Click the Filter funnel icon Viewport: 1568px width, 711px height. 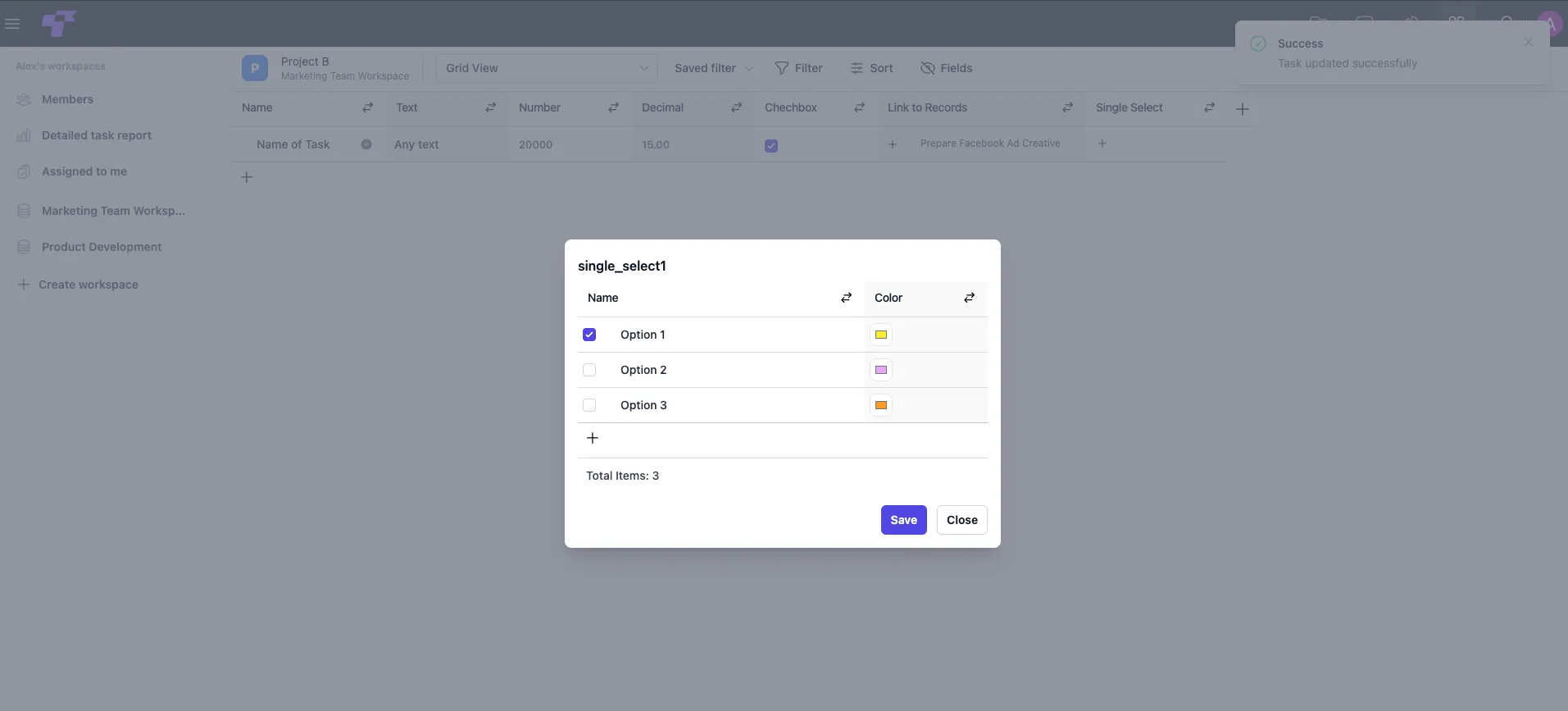point(782,68)
